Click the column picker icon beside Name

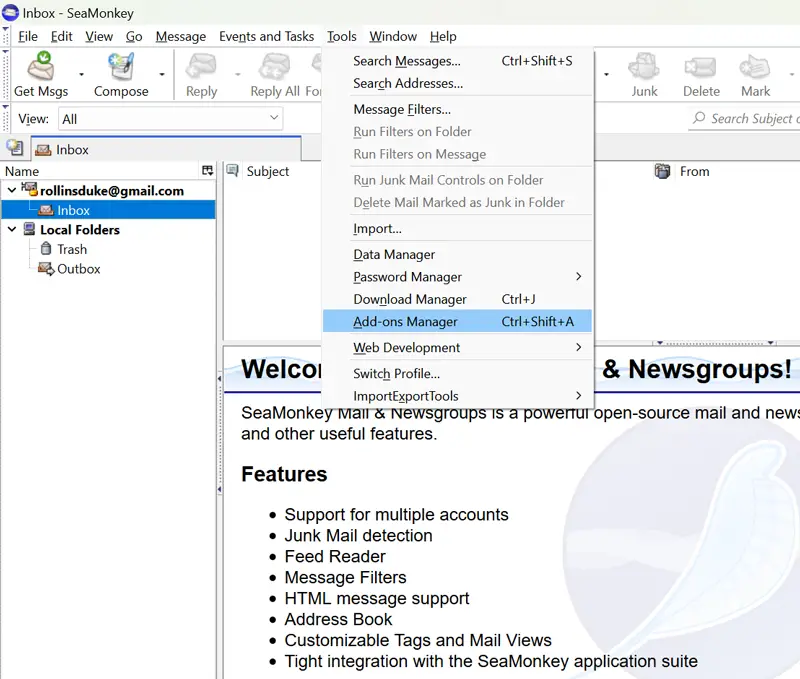click(207, 171)
